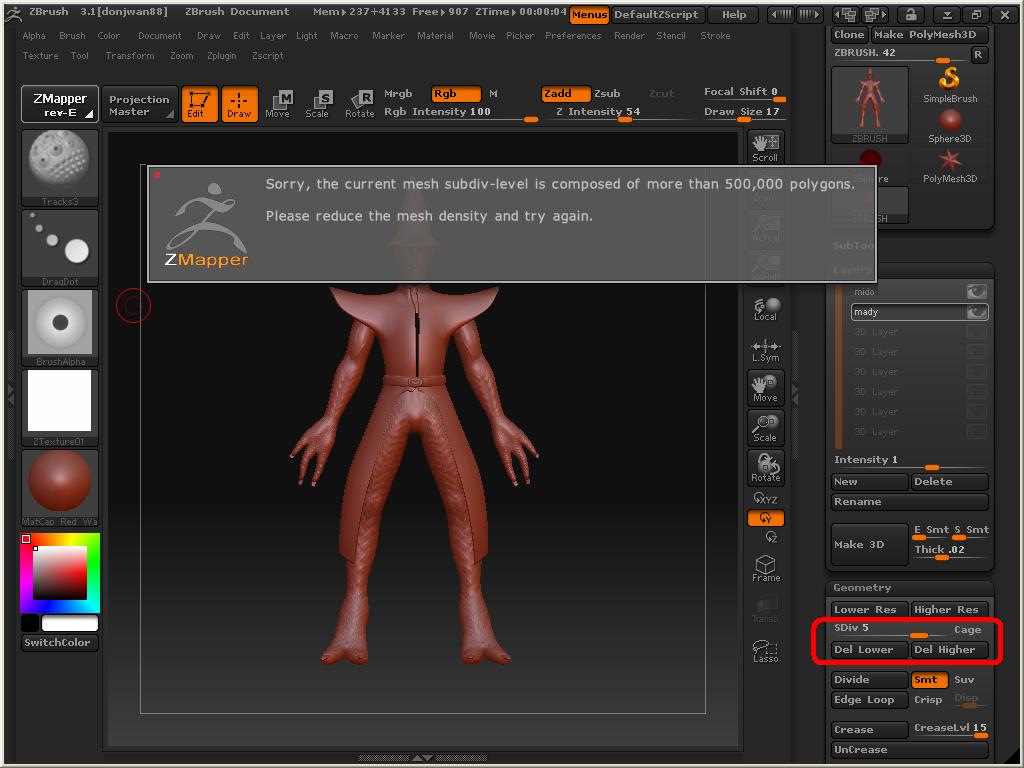
Task: Select the ZBRUSH model tool thumbnail
Action: pos(870,104)
